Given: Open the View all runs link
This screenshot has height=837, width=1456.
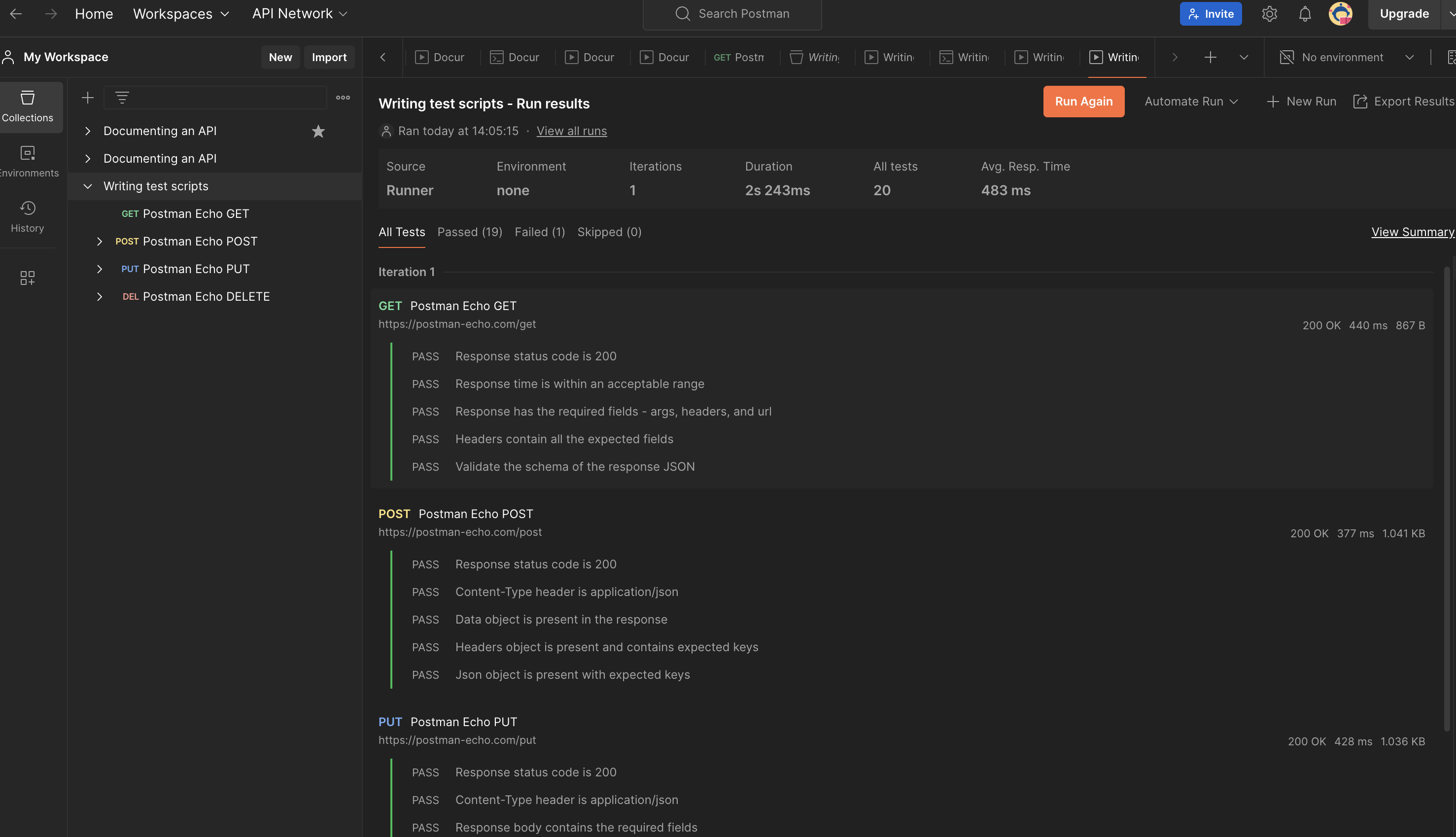Looking at the screenshot, I should 571,131.
